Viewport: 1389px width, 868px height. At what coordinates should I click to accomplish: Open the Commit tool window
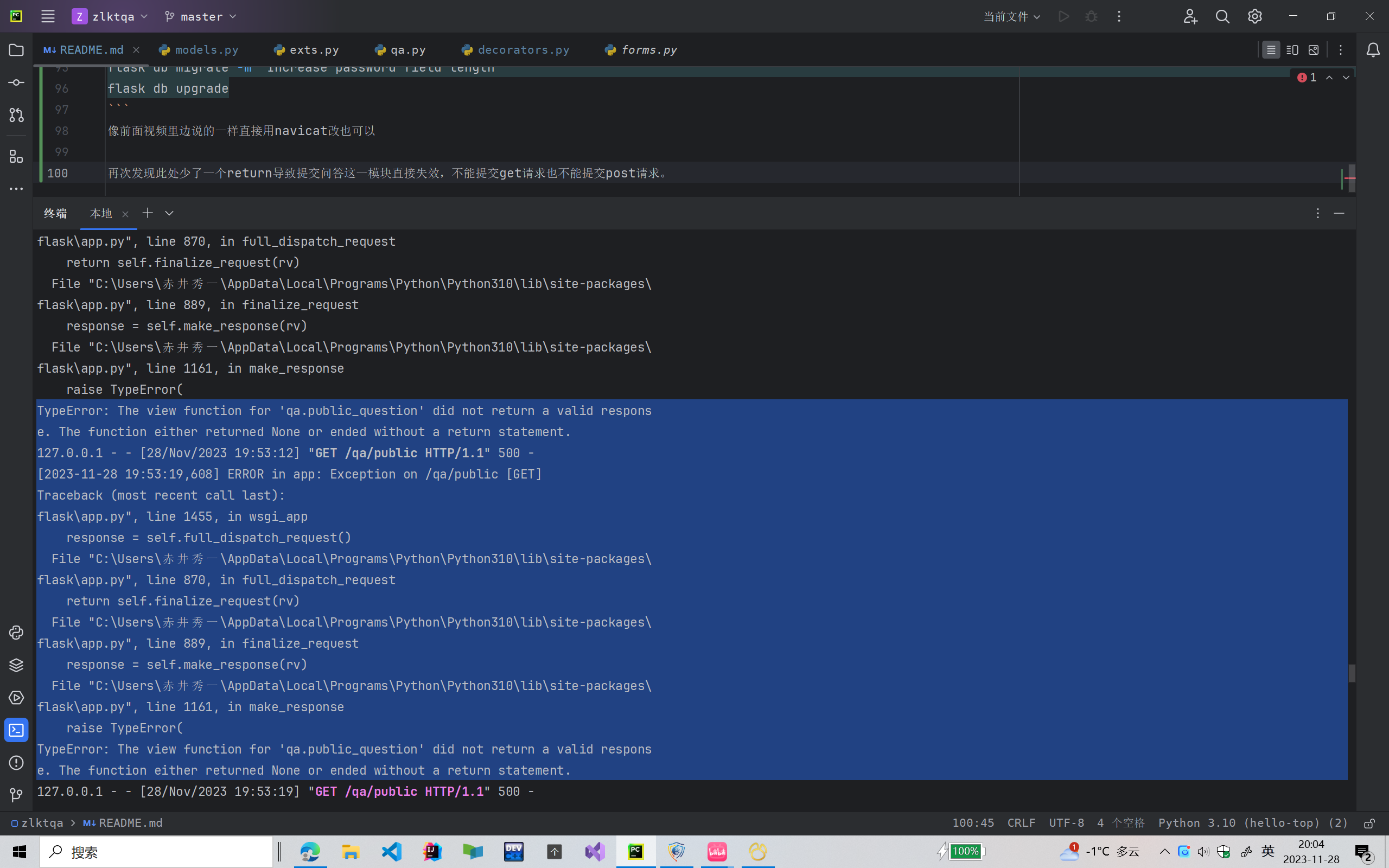[16, 82]
